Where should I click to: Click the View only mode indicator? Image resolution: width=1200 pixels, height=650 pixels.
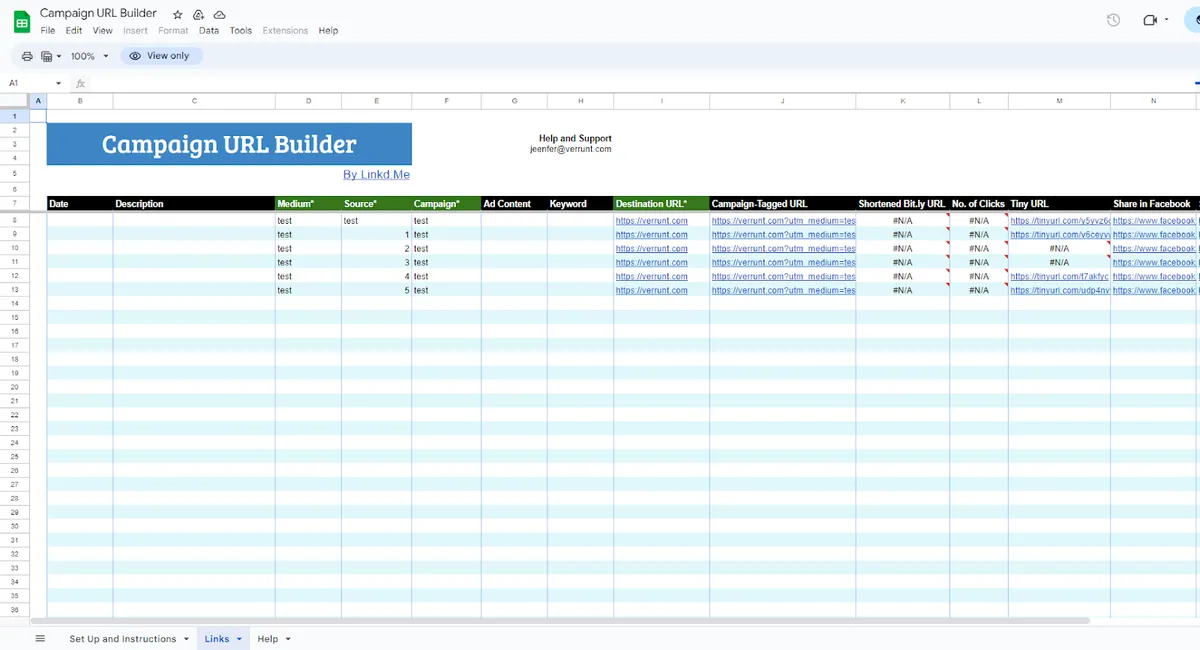pos(161,56)
